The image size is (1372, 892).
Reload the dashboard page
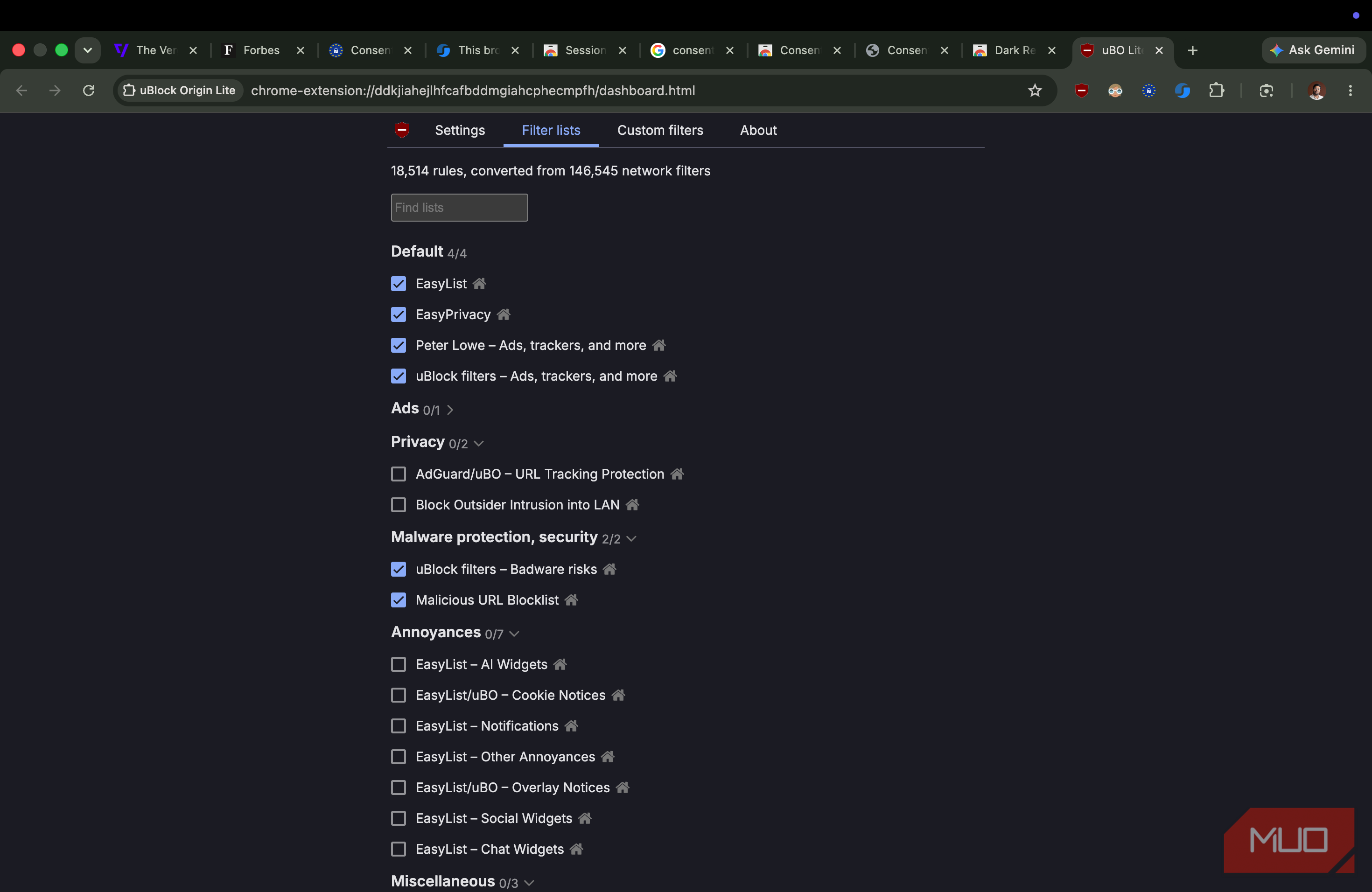88,91
